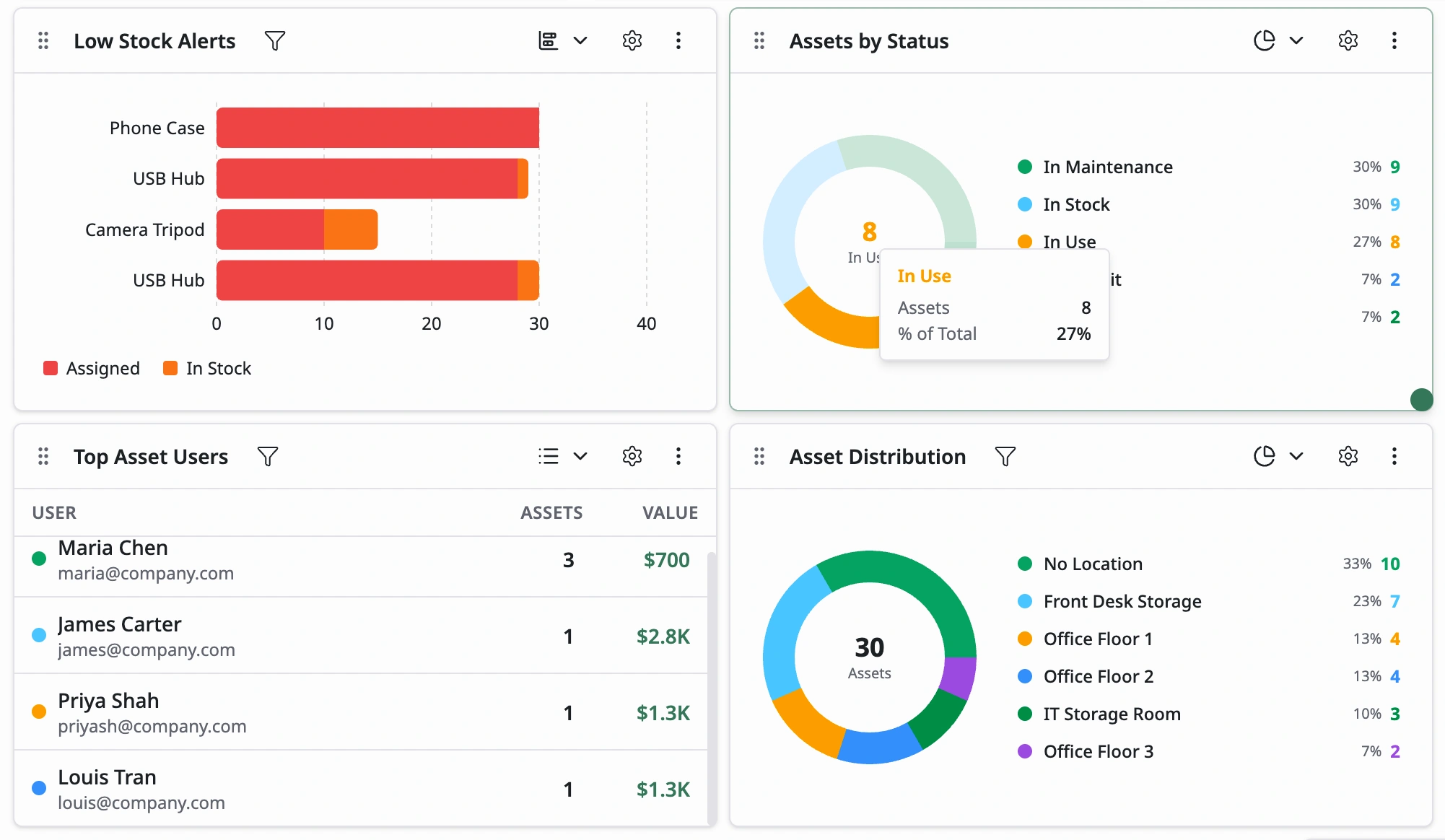This screenshot has height=840, width=1445.
Task: Click the drag handle of Asset Distribution
Action: tap(759, 457)
